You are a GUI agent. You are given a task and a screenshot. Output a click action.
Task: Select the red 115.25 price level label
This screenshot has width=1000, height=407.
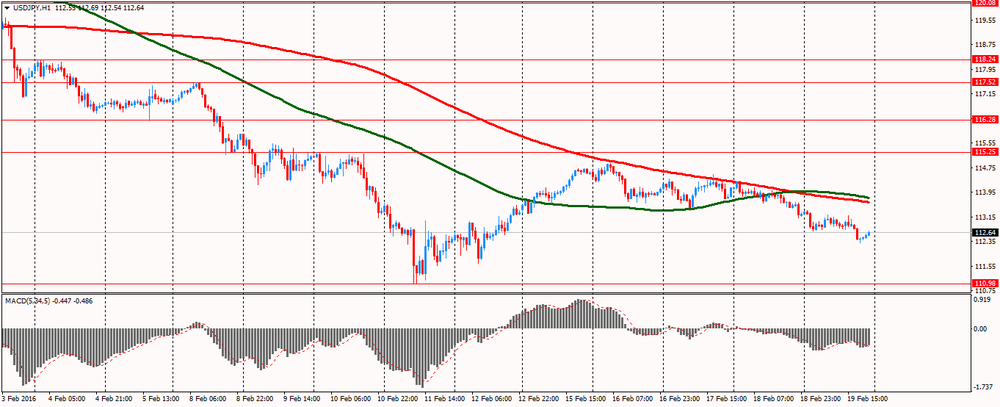click(x=986, y=152)
